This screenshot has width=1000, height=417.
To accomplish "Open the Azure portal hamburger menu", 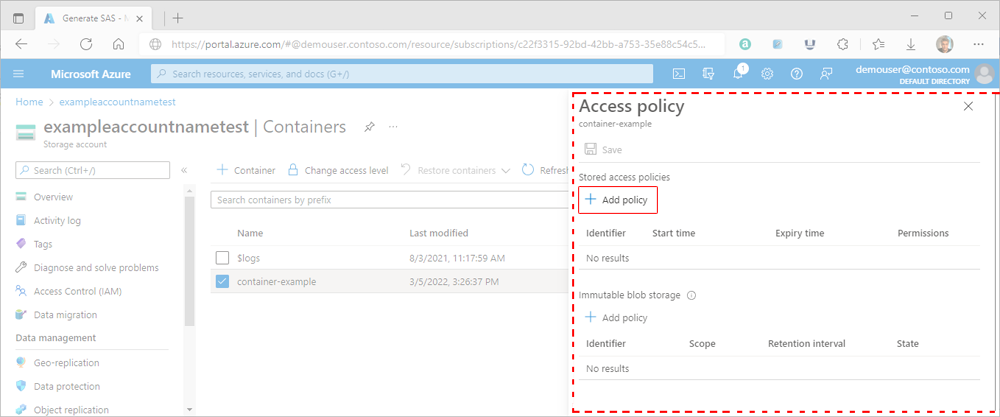I will click(x=18, y=74).
